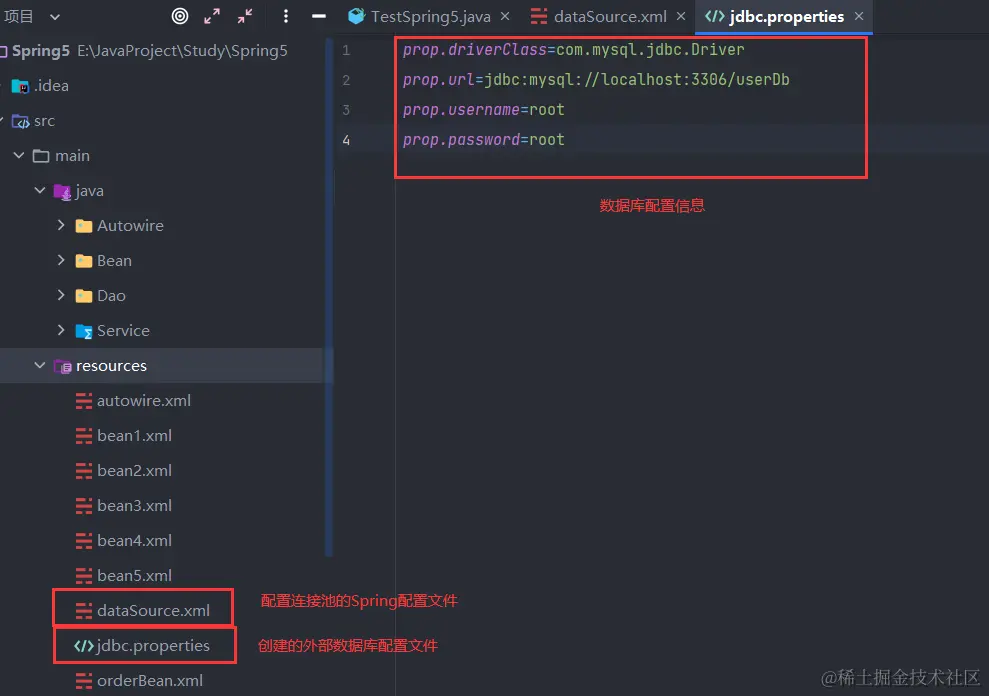989x696 pixels.
Task: Open jdbc.properties in project tree
Action: [x=153, y=646]
